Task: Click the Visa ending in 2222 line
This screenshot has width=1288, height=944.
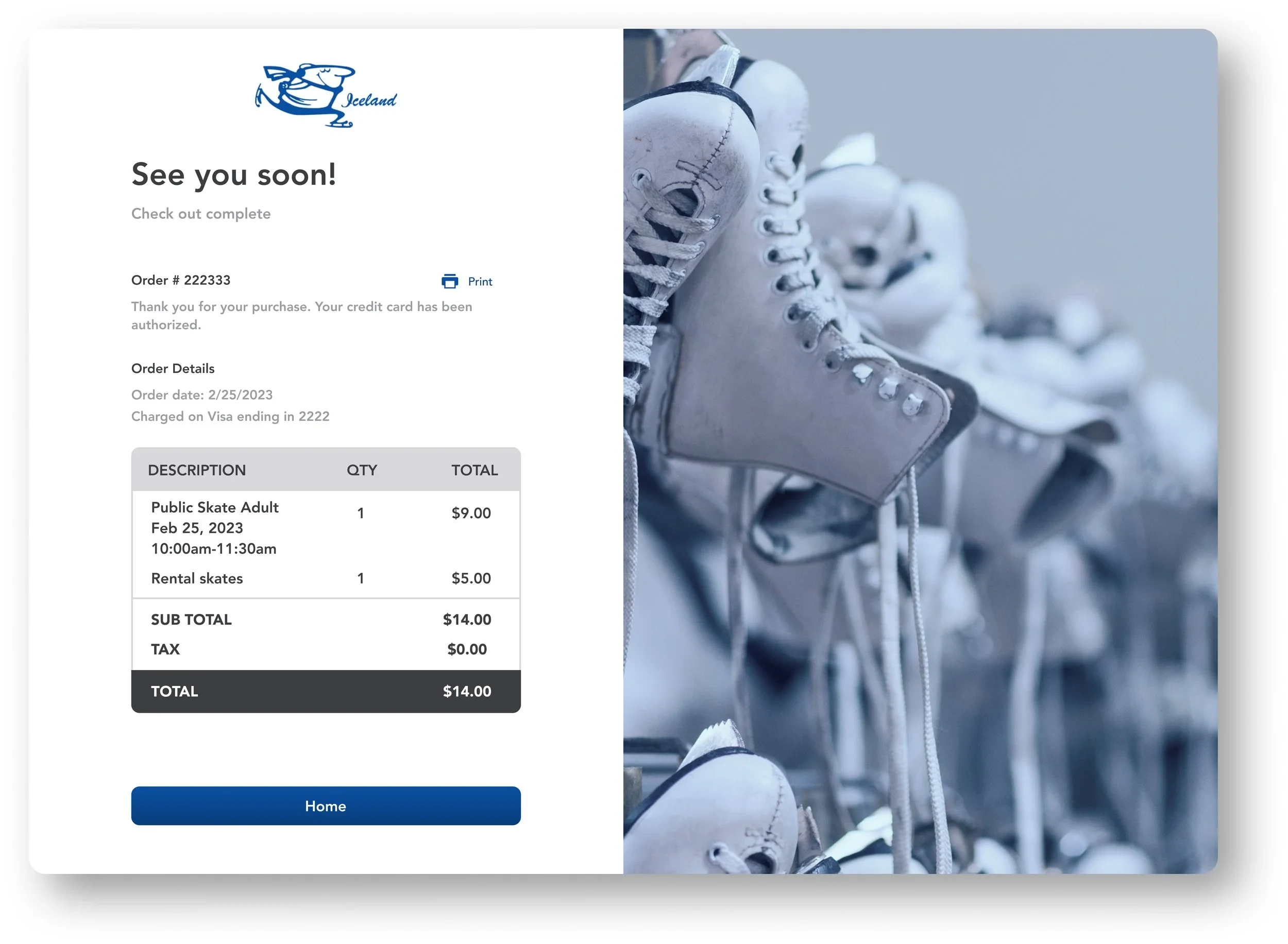Action: pyautogui.click(x=230, y=417)
